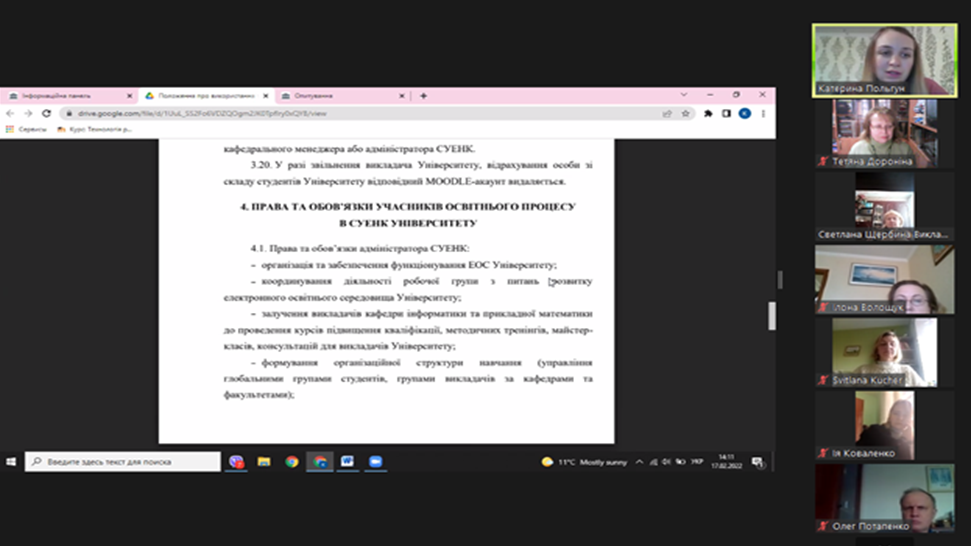
Task: Click the Windows Start button
Action: point(11,462)
